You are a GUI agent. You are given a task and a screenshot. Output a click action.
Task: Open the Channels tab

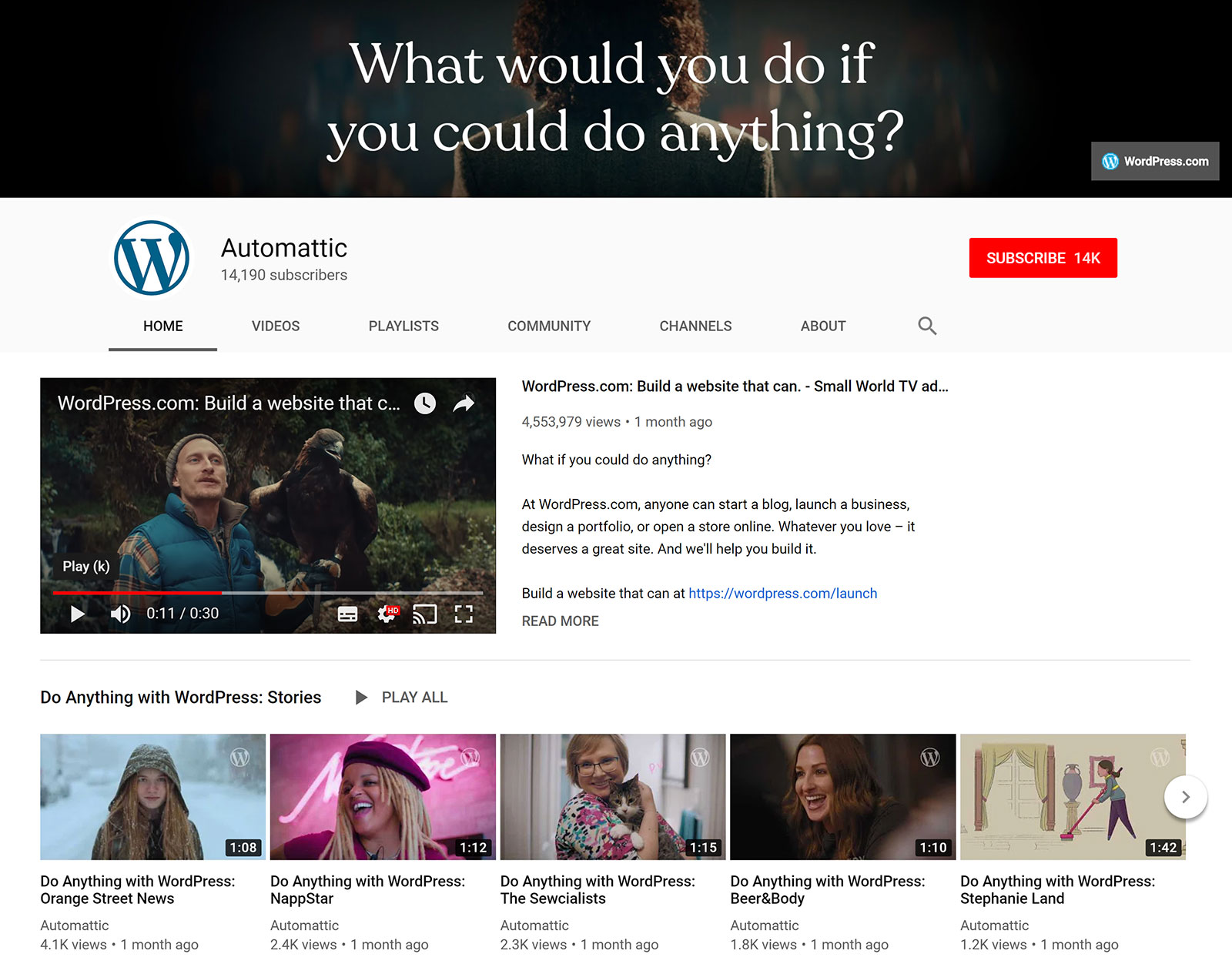pyautogui.click(x=695, y=326)
